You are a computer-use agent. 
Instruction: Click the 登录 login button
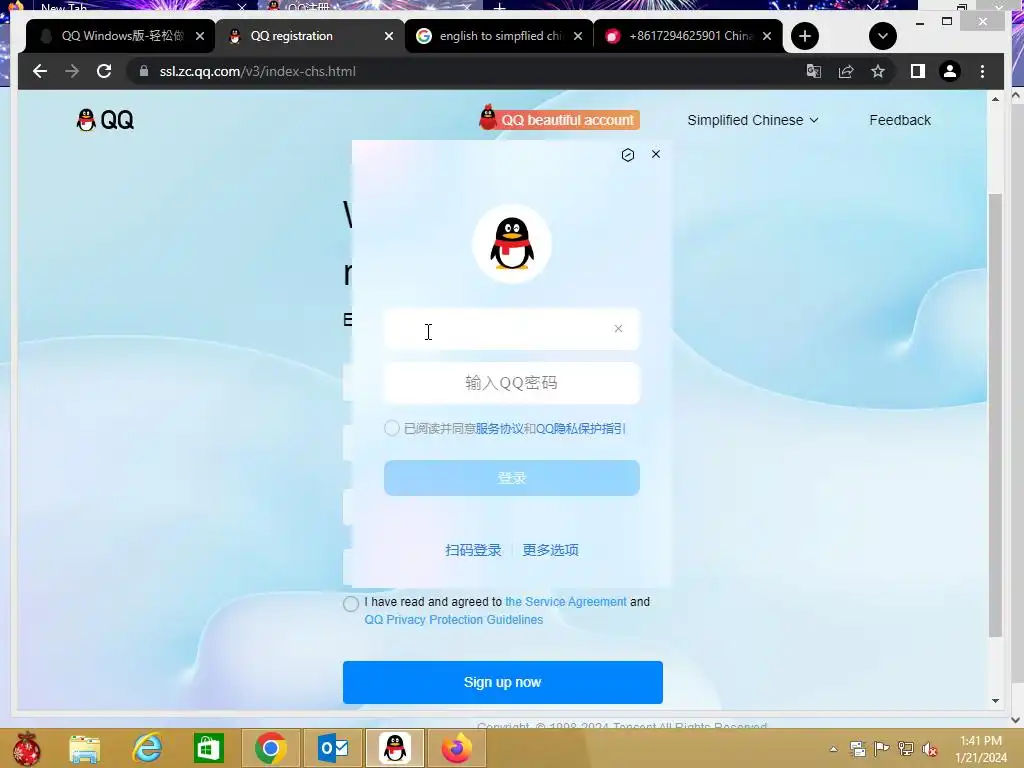pos(511,477)
